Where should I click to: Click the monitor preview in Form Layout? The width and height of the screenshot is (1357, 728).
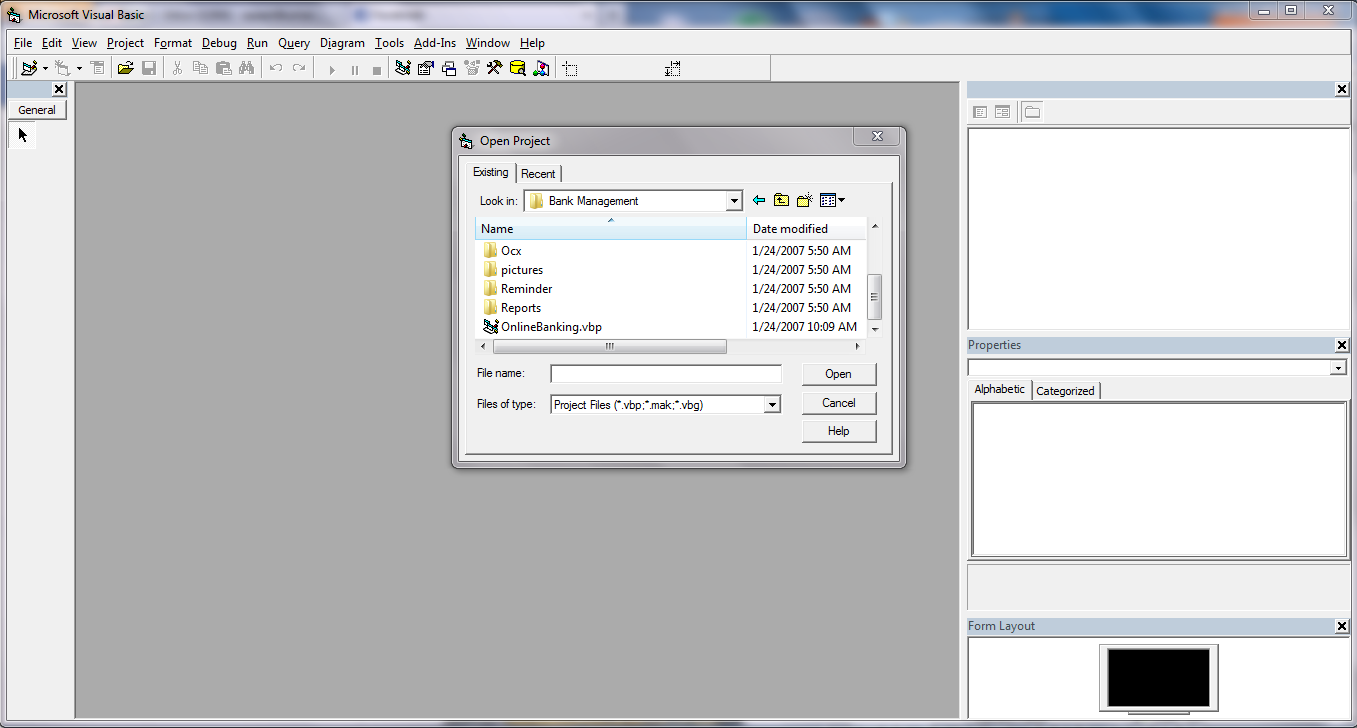(1159, 678)
